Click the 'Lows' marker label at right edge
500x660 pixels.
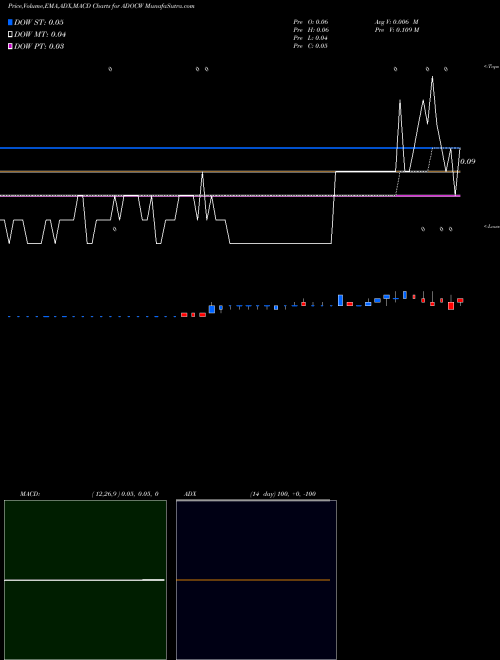click(x=492, y=226)
